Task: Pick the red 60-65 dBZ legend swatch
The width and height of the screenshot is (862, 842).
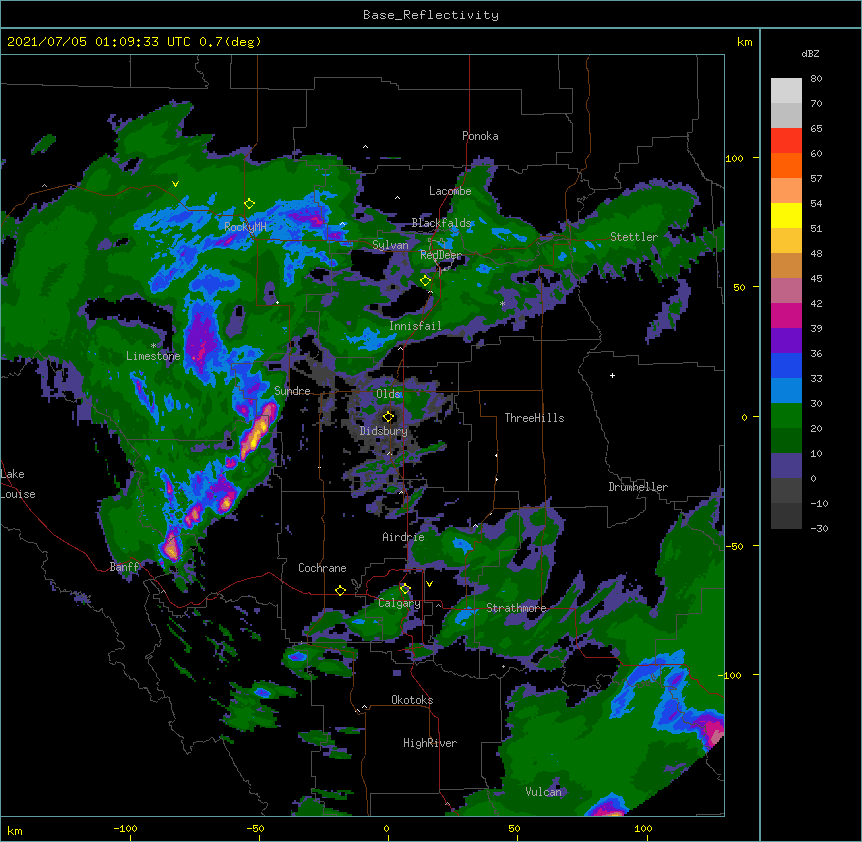Action: point(786,140)
